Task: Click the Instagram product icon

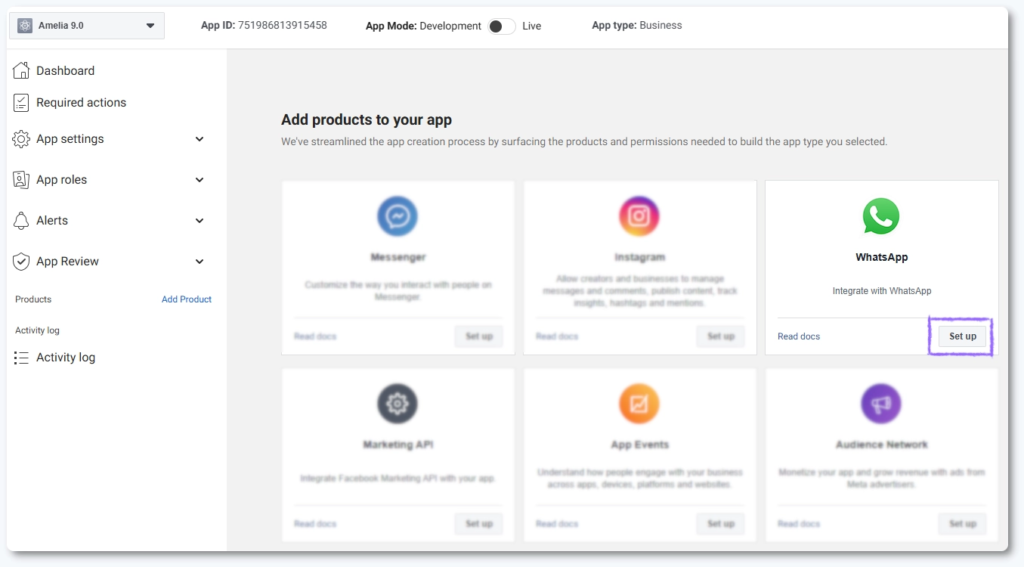Action: (x=639, y=216)
